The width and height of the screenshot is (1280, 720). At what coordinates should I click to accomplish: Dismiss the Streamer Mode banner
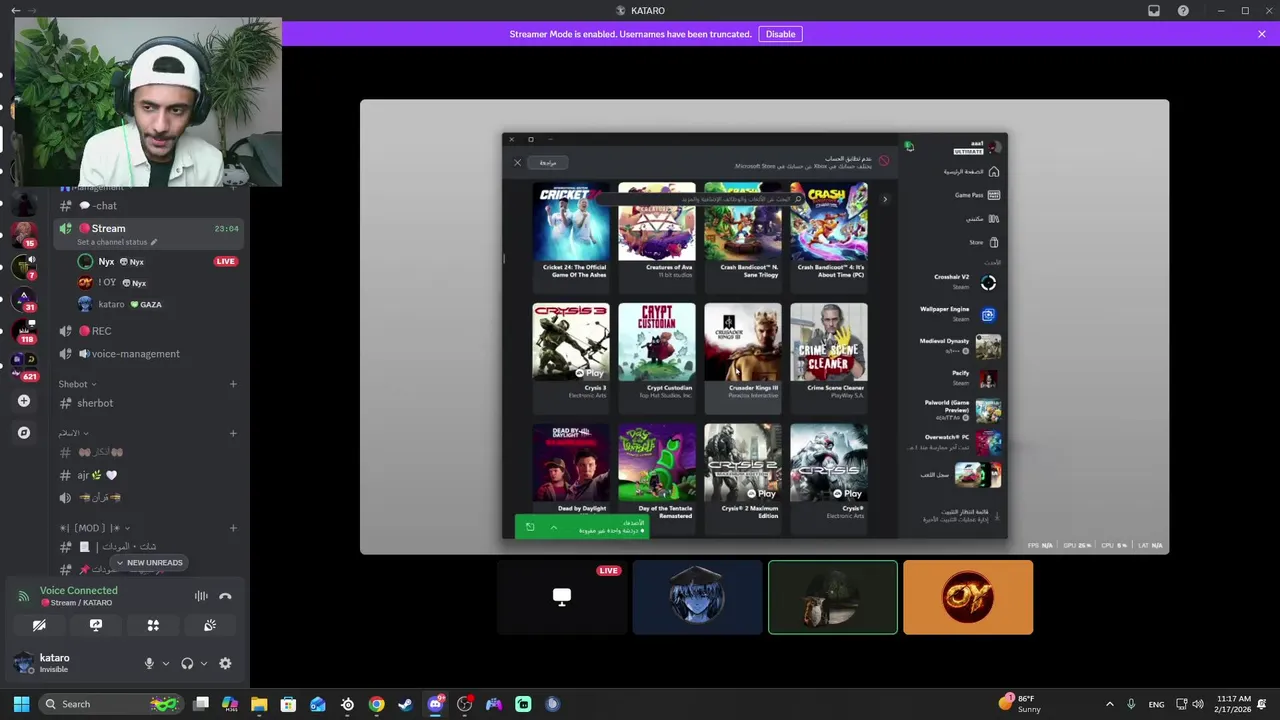tap(1262, 34)
